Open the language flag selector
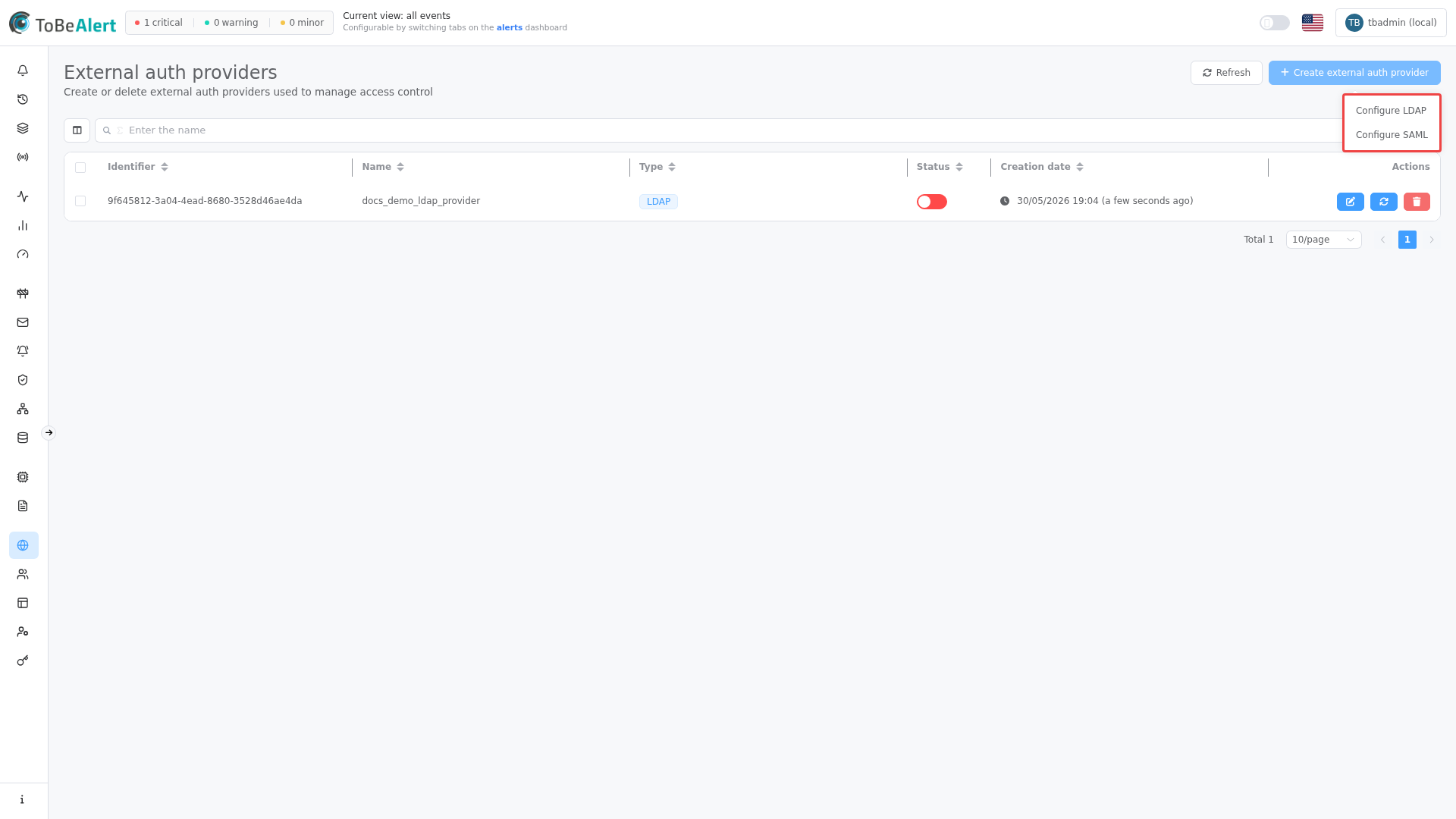The width and height of the screenshot is (1456, 819). 1312,23
